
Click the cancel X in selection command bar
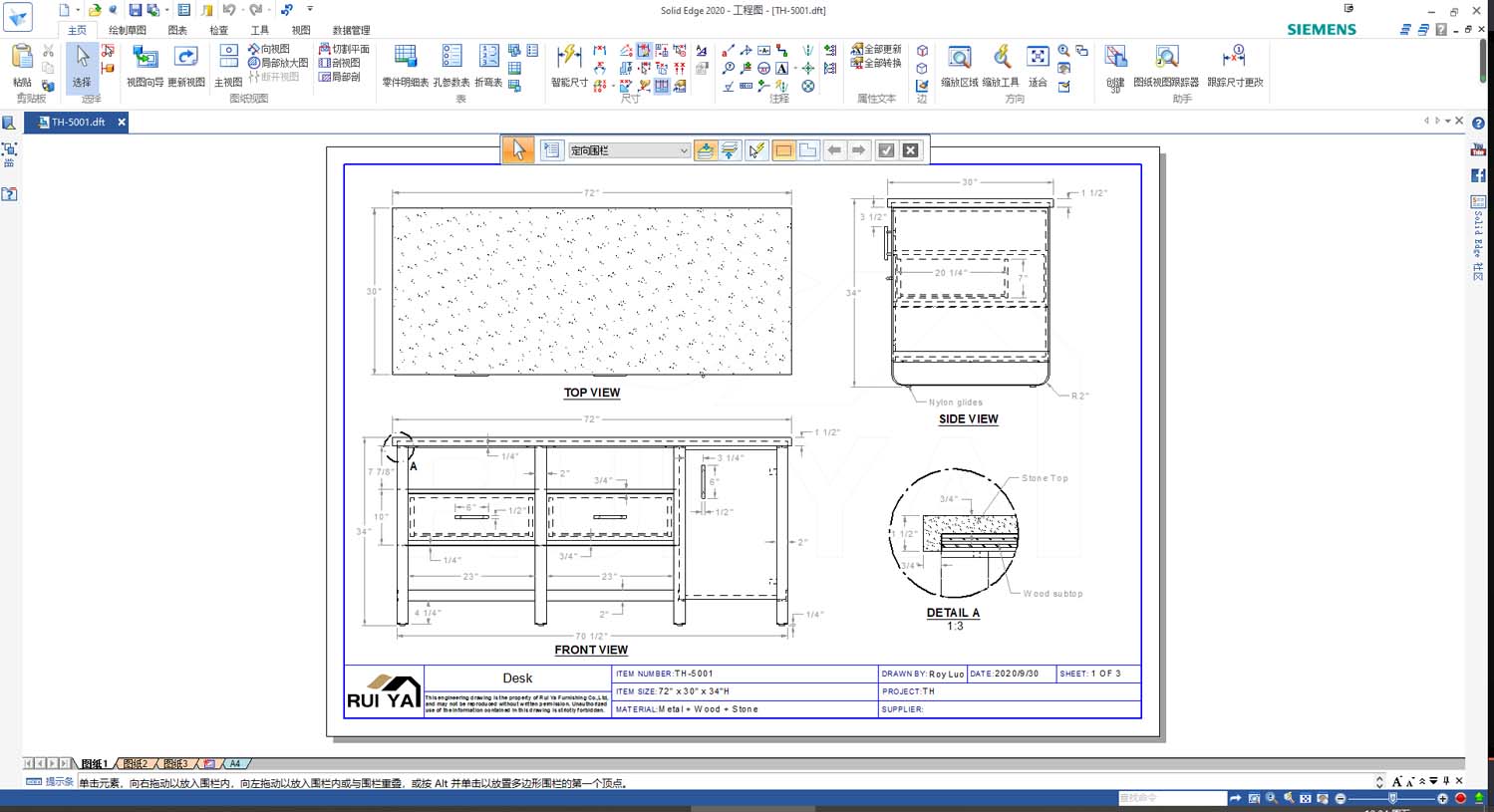point(910,150)
